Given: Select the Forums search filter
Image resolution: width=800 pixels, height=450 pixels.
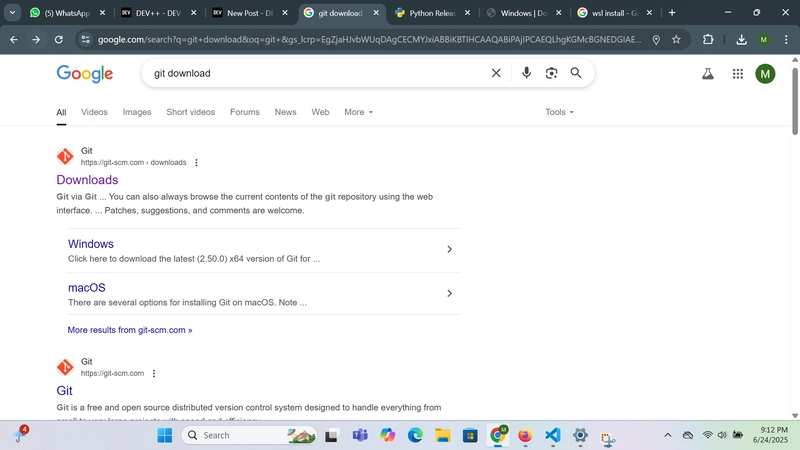Looking at the screenshot, I should coord(244,112).
